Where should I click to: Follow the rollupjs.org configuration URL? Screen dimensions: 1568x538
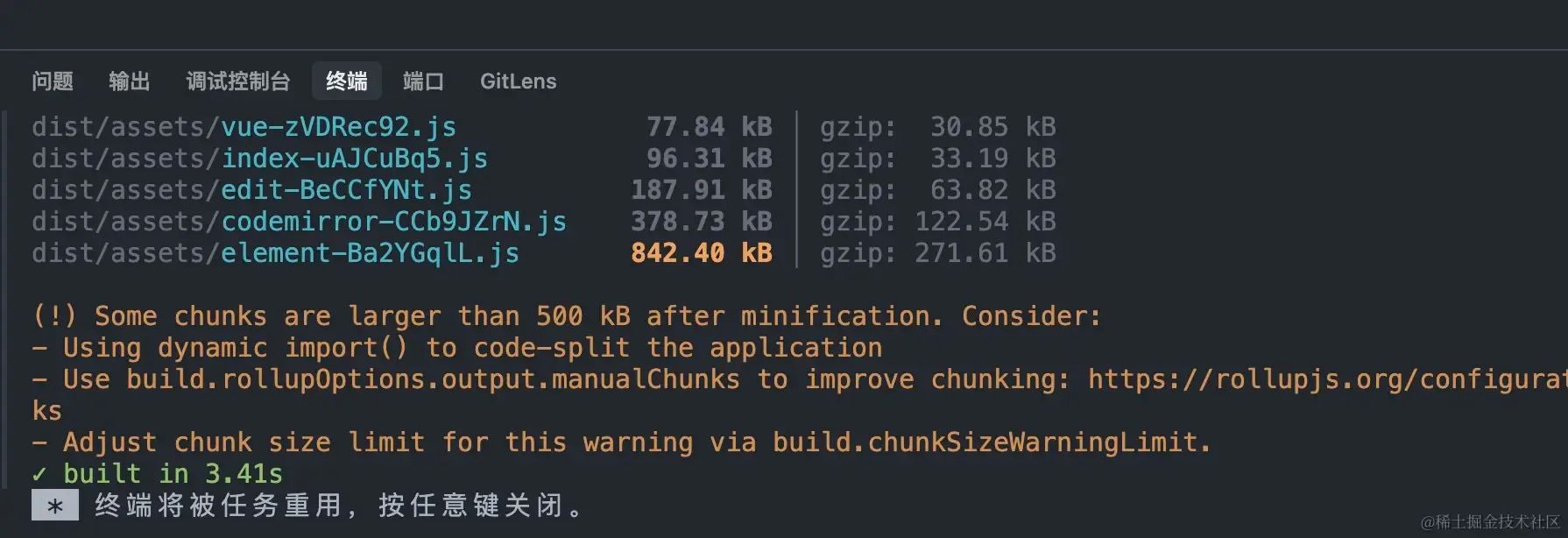1327,379
